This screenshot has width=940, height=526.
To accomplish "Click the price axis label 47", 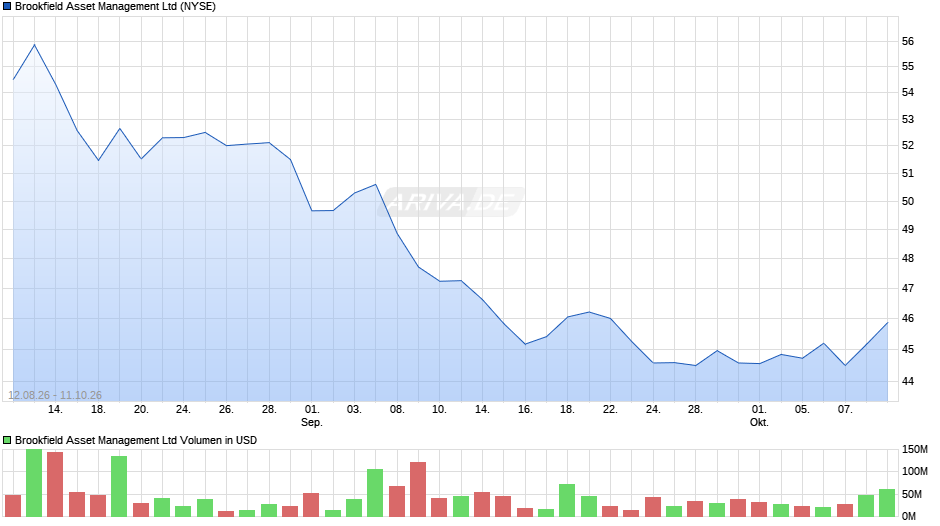I will tap(908, 288).
